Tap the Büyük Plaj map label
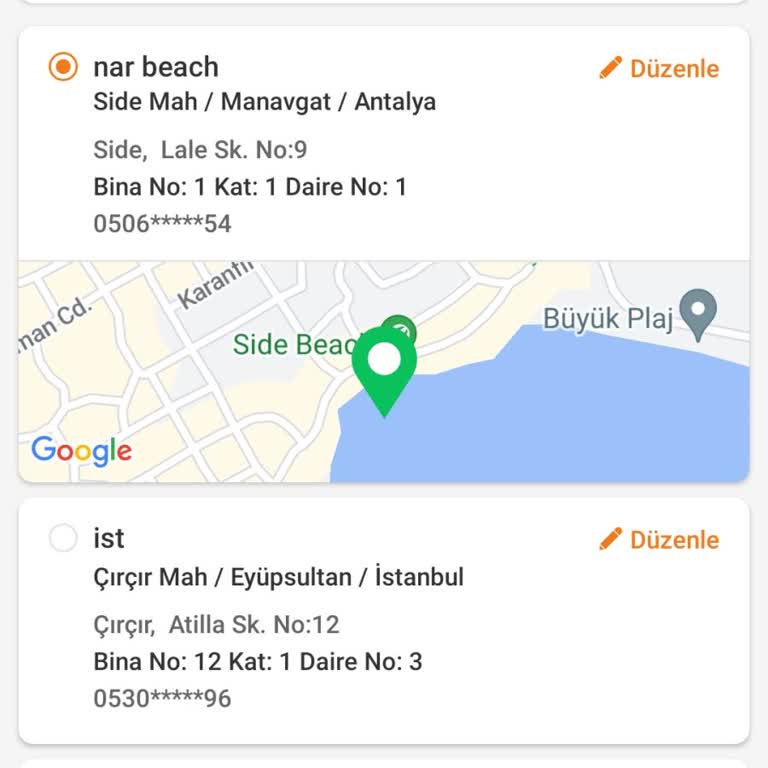Screen dimensions: 768x768 (608, 319)
